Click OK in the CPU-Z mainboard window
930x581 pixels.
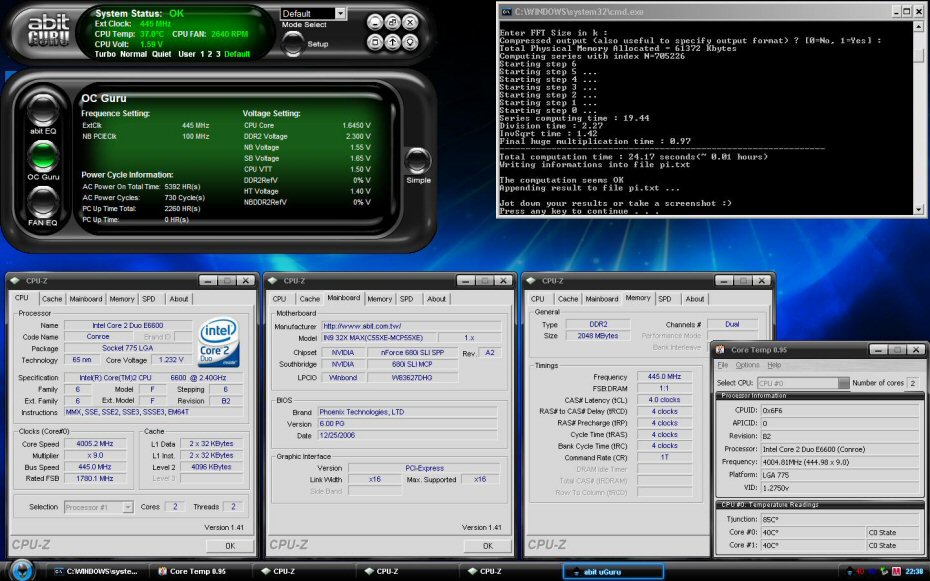click(488, 546)
